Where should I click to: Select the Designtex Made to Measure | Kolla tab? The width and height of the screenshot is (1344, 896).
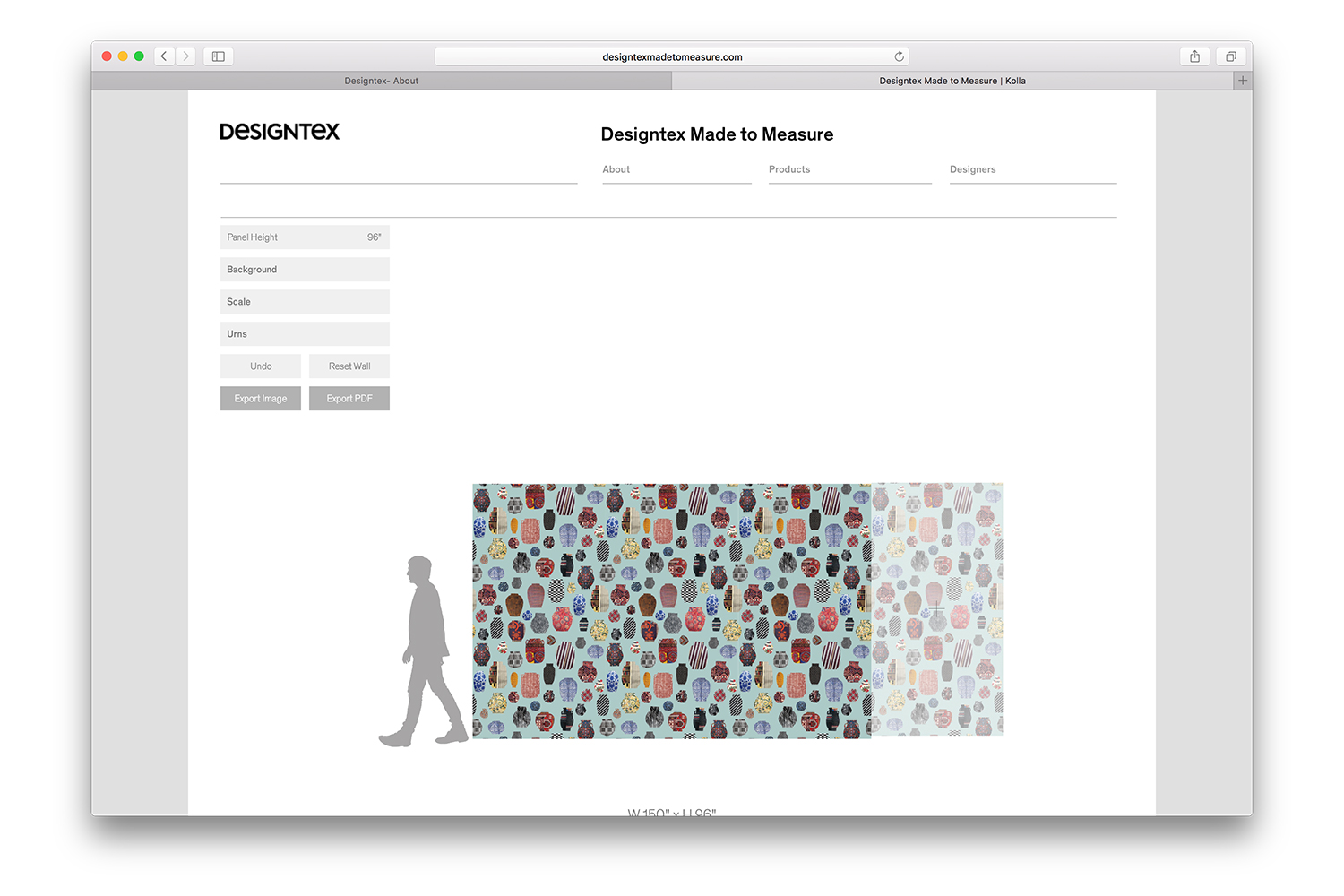(952, 81)
